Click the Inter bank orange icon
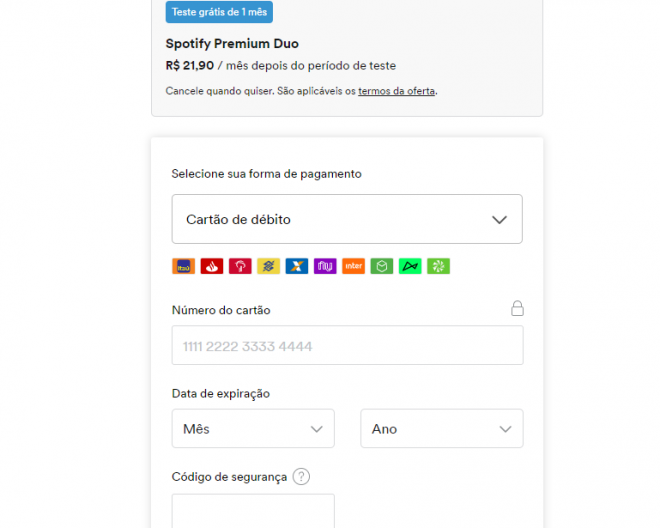660x528 pixels. pos(354,266)
